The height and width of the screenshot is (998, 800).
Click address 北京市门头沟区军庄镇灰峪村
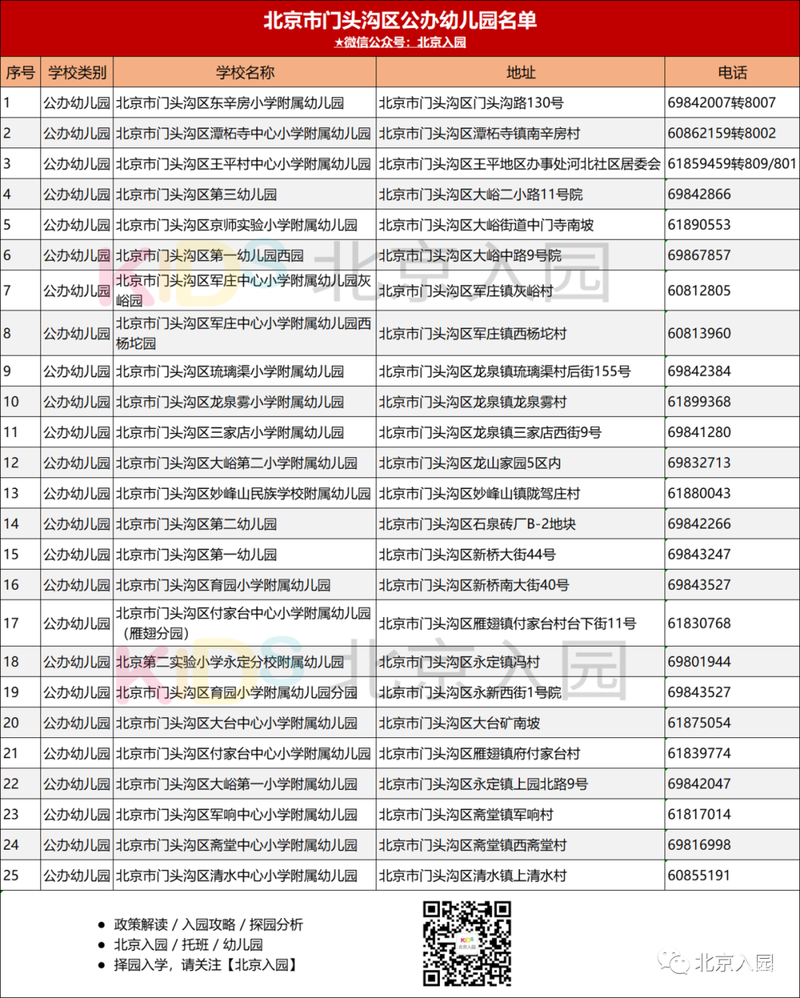click(x=466, y=291)
